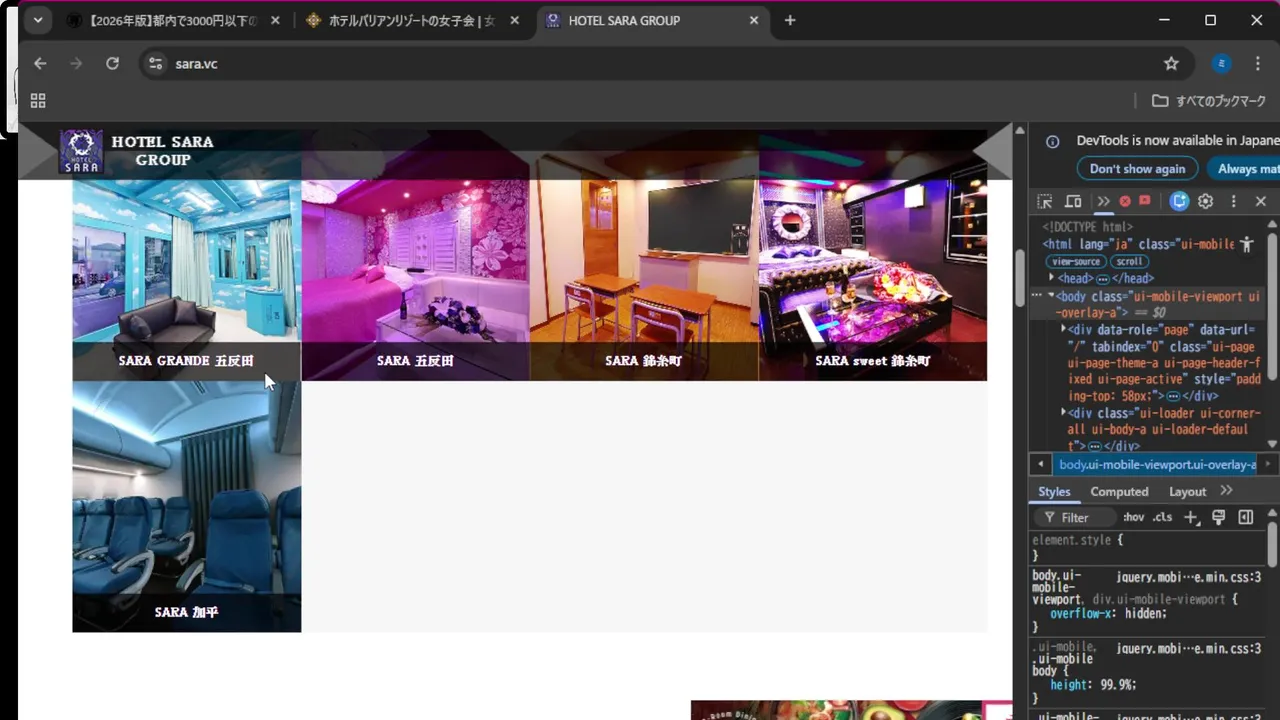This screenshot has height=720, width=1280.
Task: Add a new style rule with plus
Action: 1190,518
